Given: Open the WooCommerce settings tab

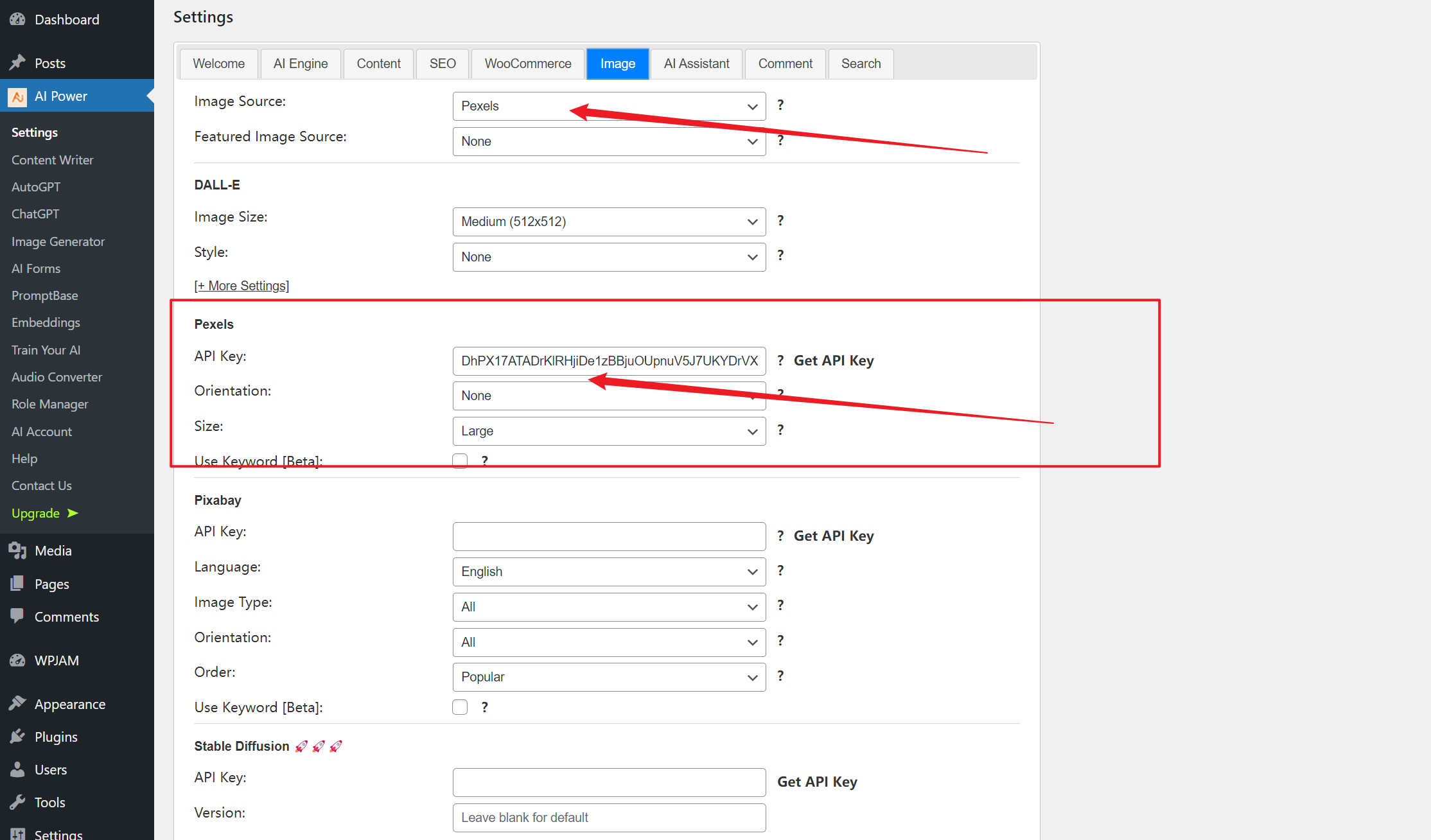Looking at the screenshot, I should coord(527,64).
